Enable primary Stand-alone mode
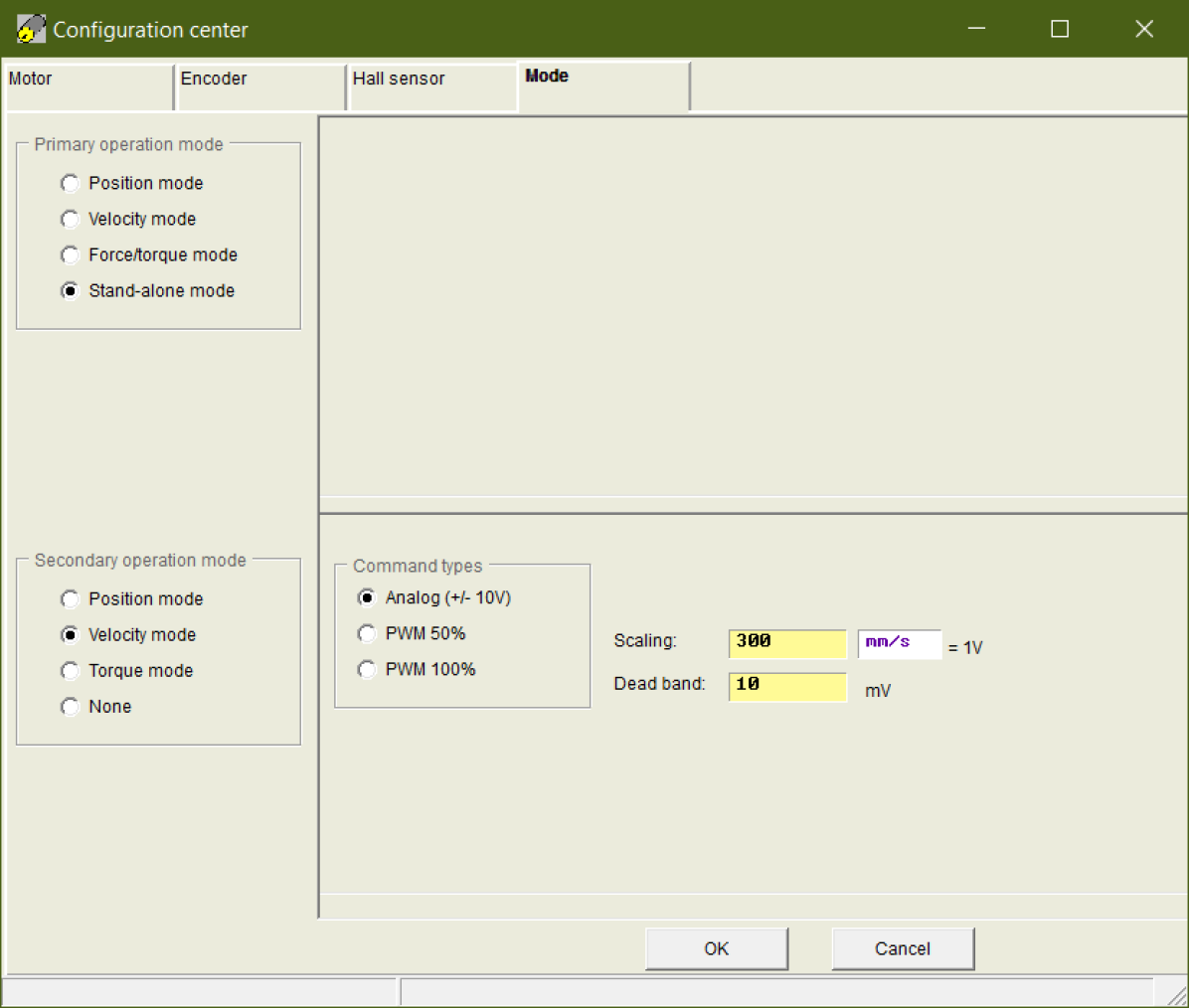 click(x=70, y=290)
